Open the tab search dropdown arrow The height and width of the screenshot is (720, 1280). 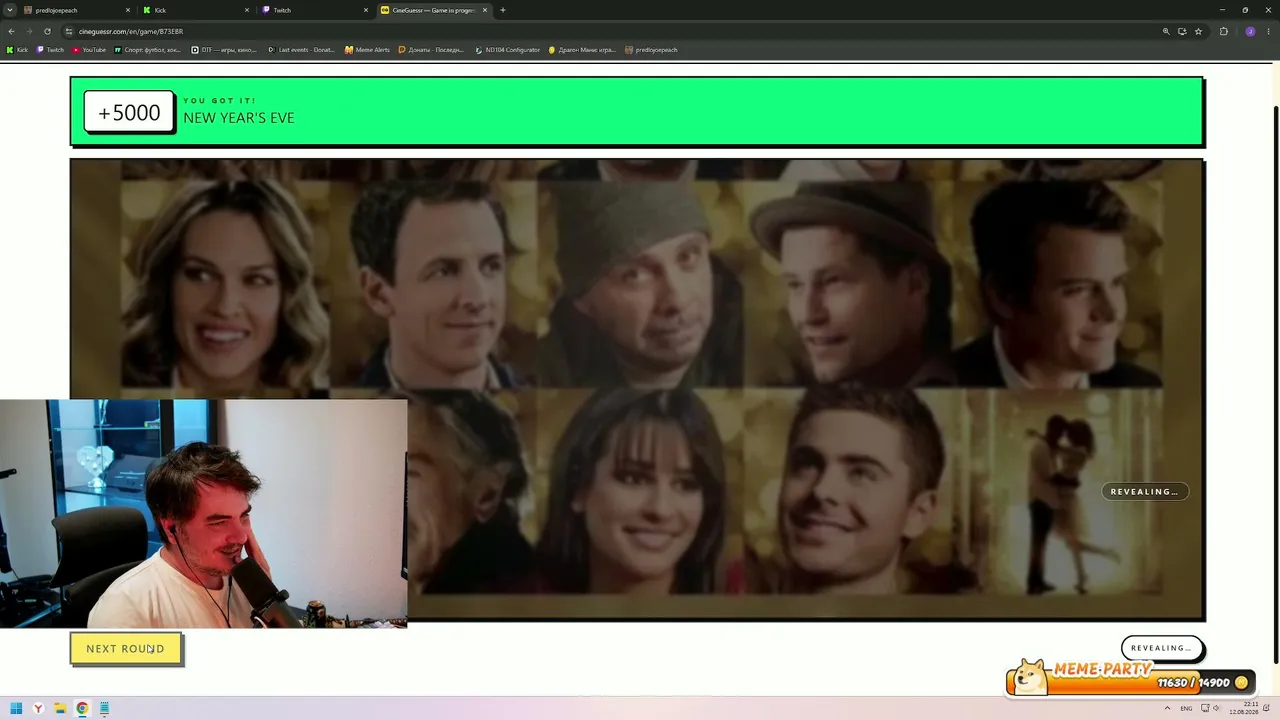click(x=10, y=10)
